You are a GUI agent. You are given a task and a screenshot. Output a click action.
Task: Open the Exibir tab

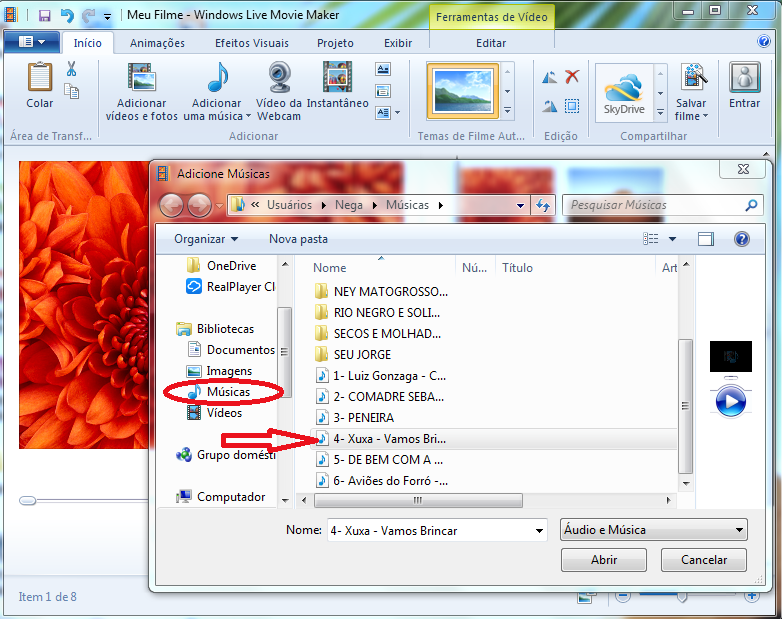[398, 43]
